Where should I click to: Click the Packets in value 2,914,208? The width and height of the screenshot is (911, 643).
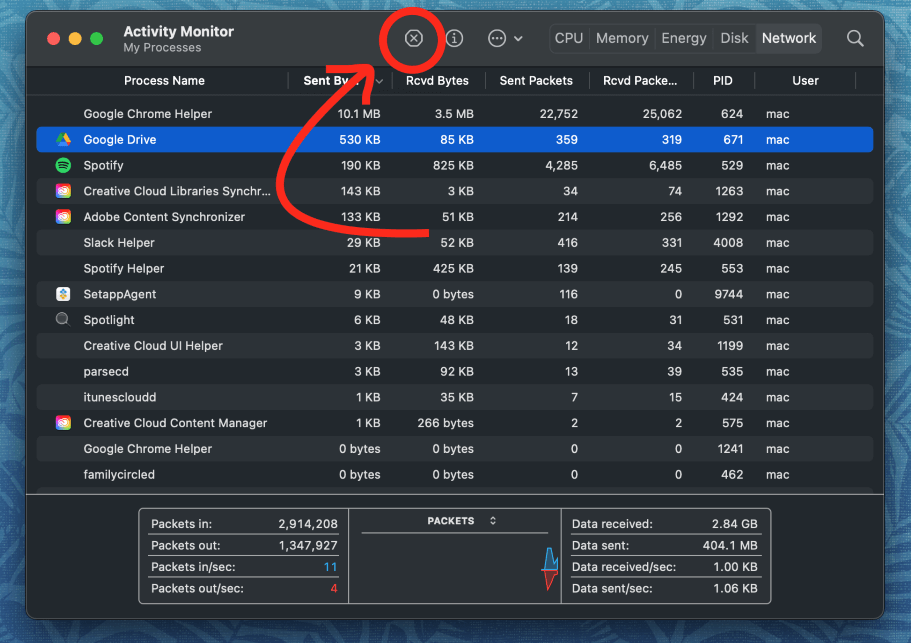307,524
